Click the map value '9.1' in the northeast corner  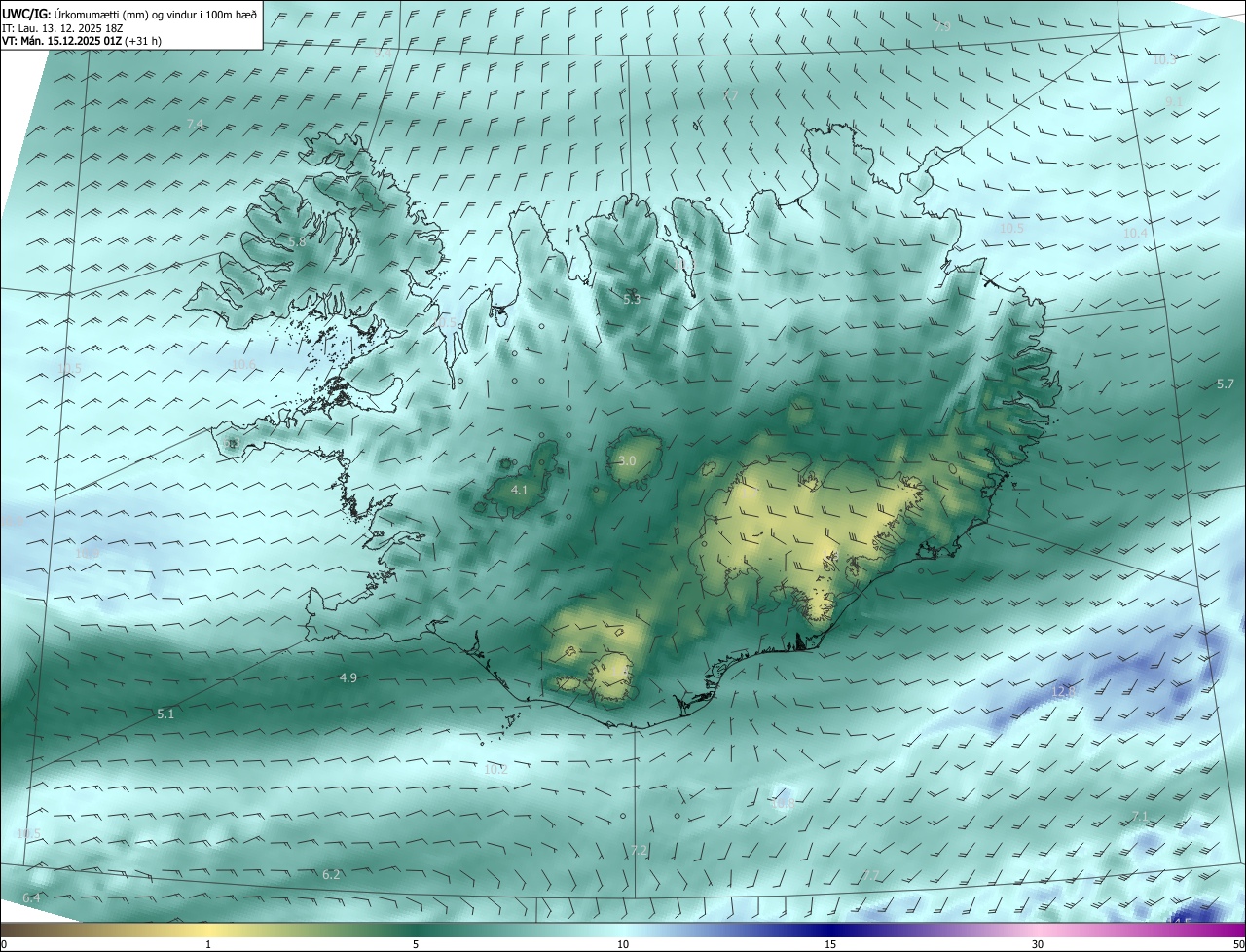(x=1174, y=101)
